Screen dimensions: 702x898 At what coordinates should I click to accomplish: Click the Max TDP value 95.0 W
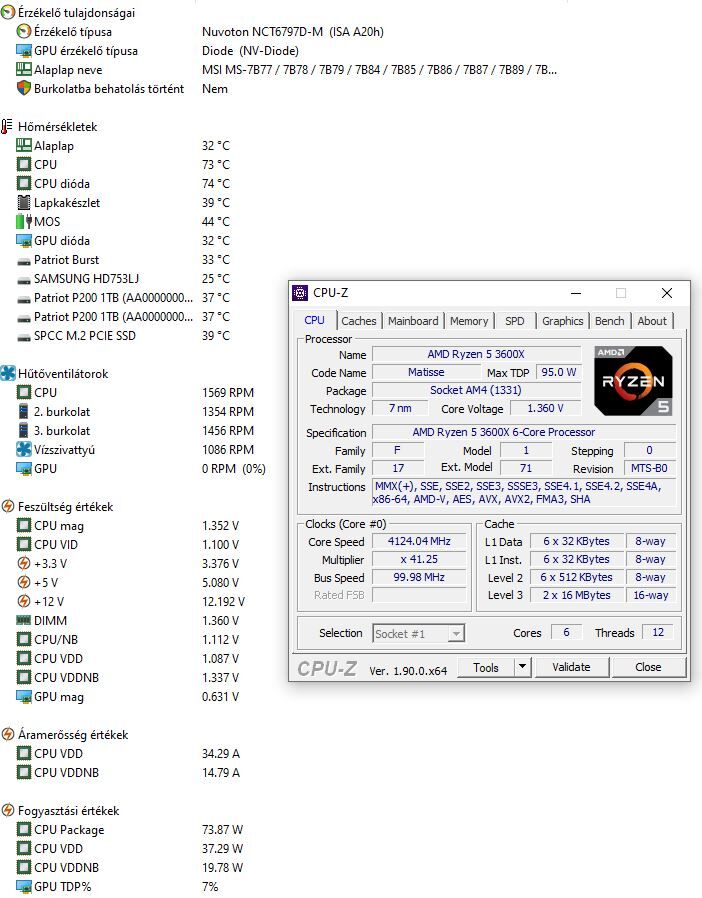[558, 372]
